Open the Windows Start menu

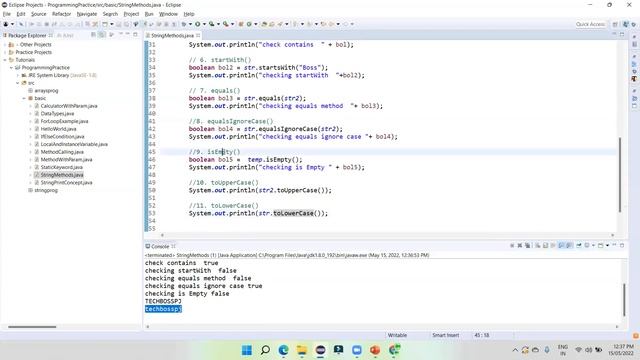pos(247,350)
